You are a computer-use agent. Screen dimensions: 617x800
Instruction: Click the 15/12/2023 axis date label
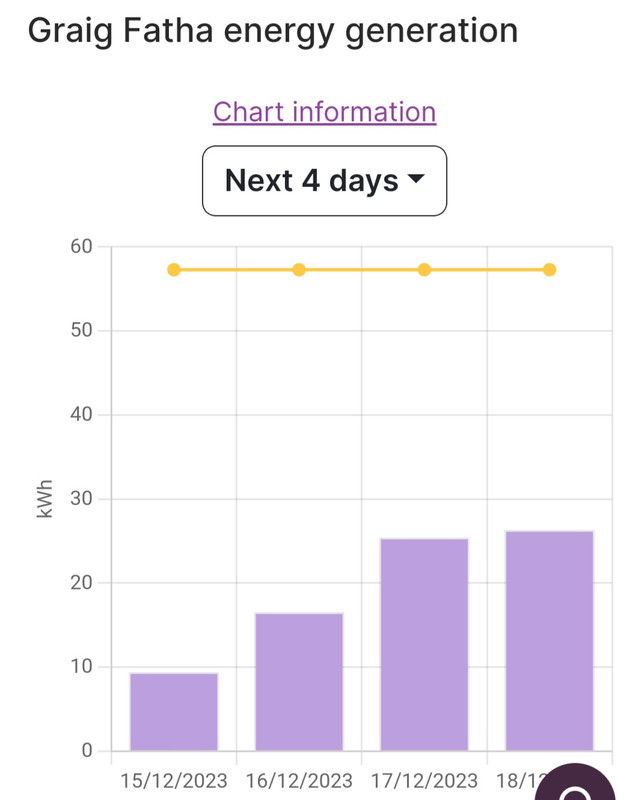point(174,781)
